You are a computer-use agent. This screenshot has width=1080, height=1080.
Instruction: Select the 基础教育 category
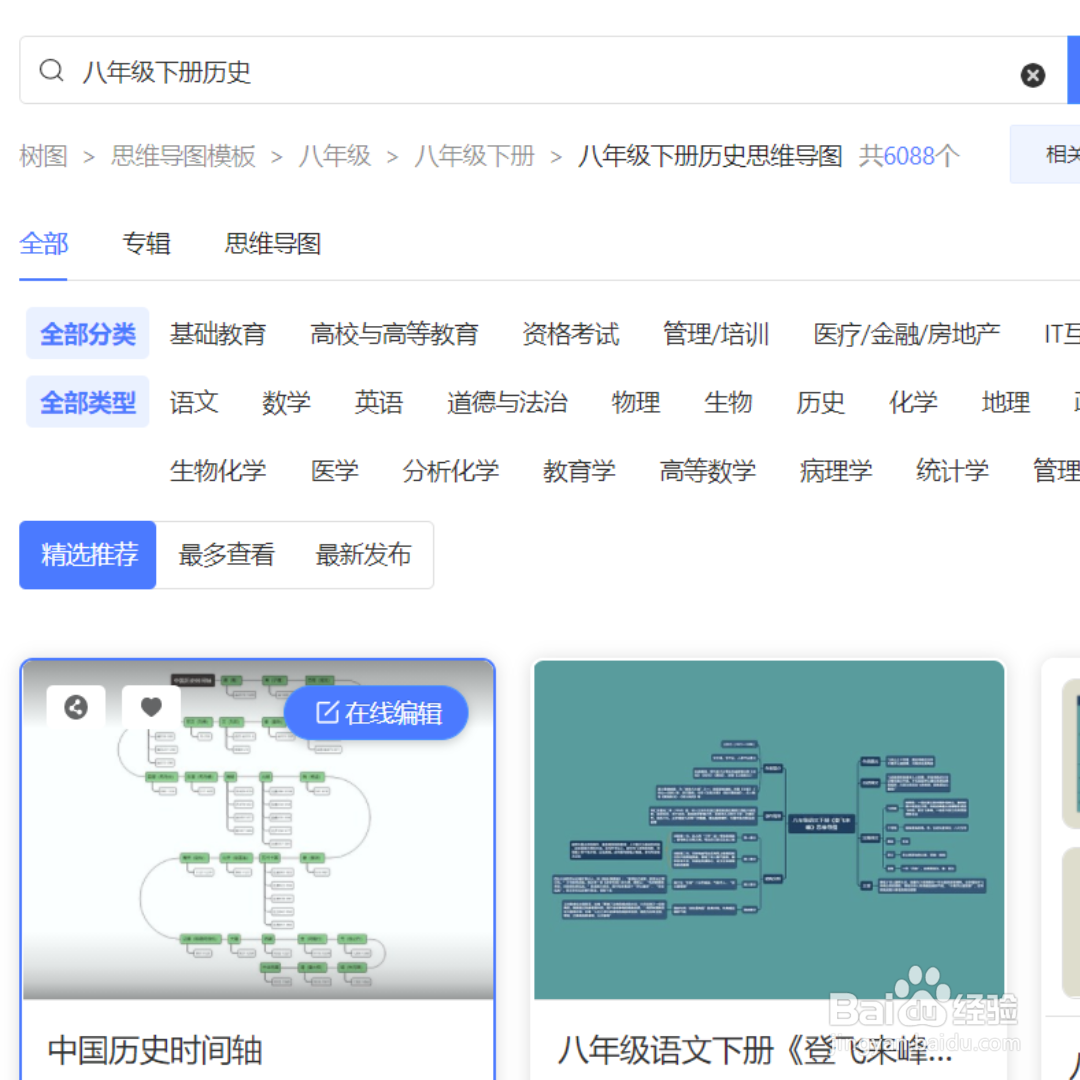click(x=218, y=334)
